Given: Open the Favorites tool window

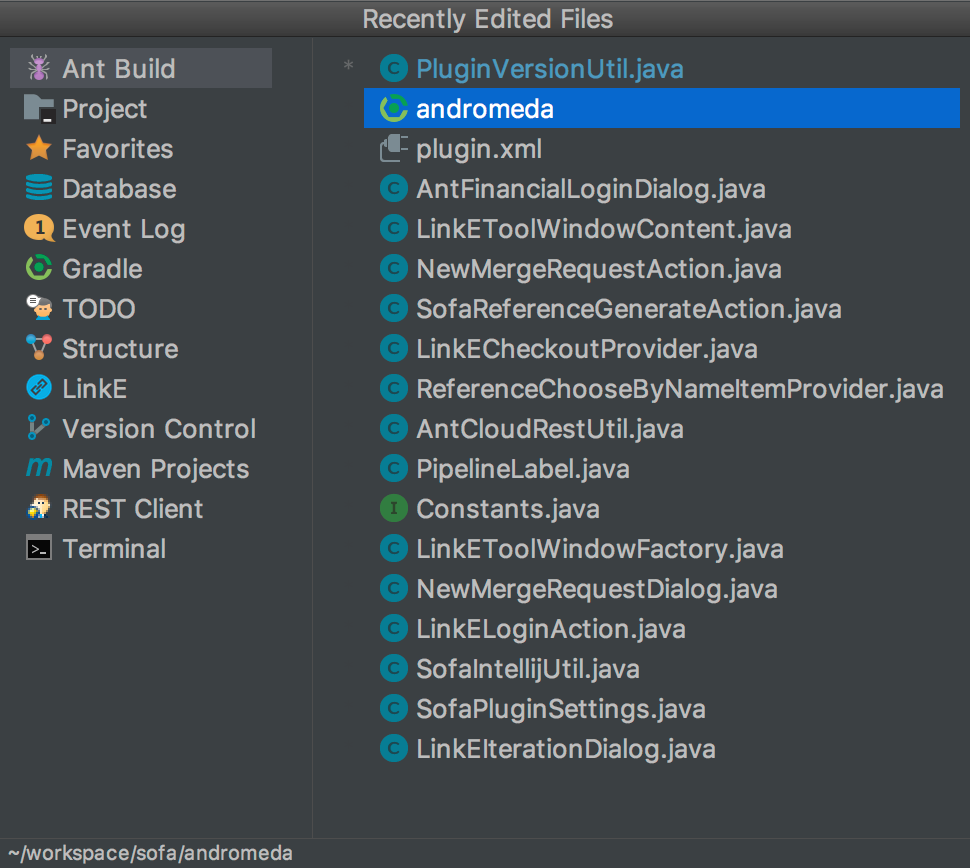Looking at the screenshot, I should pyautogui.click(x=141, y=148).
